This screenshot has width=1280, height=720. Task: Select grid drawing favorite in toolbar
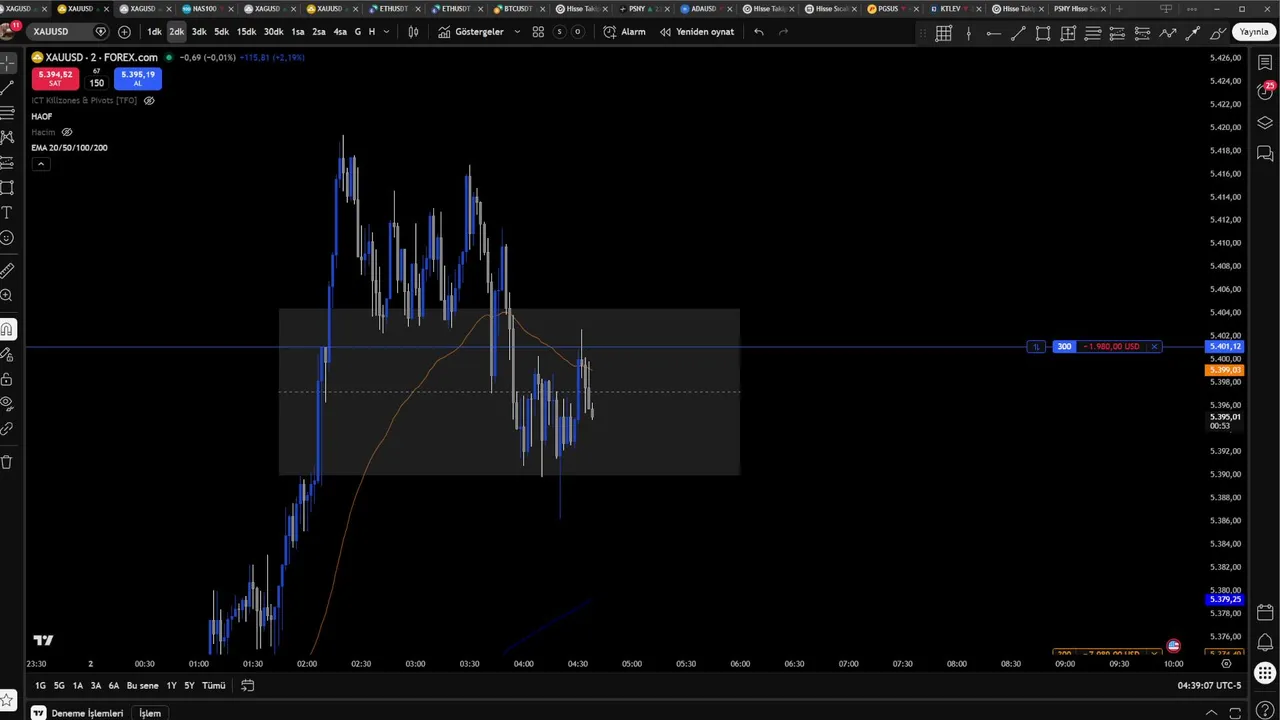pyautogui.click(x=943, y=33)
